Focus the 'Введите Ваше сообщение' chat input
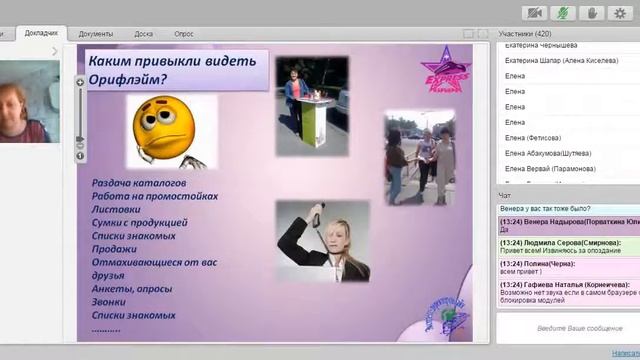 point(569,328)
